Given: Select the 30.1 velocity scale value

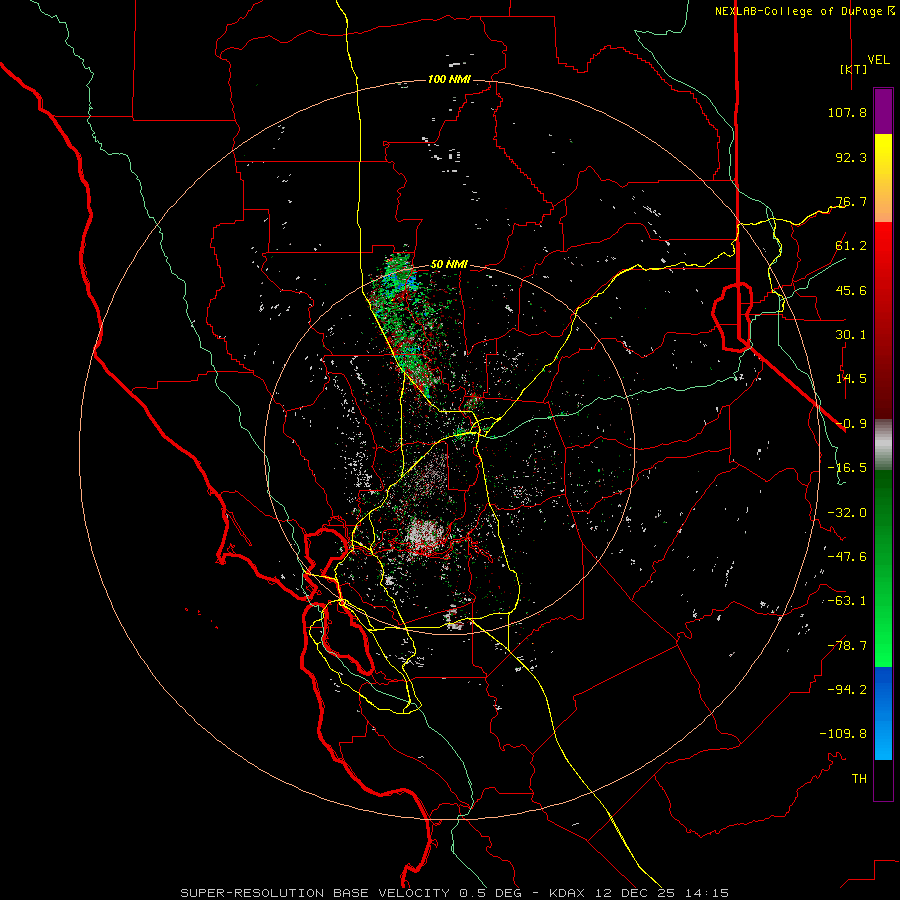Looking at the screenshot, I should (x=851, y=335).
